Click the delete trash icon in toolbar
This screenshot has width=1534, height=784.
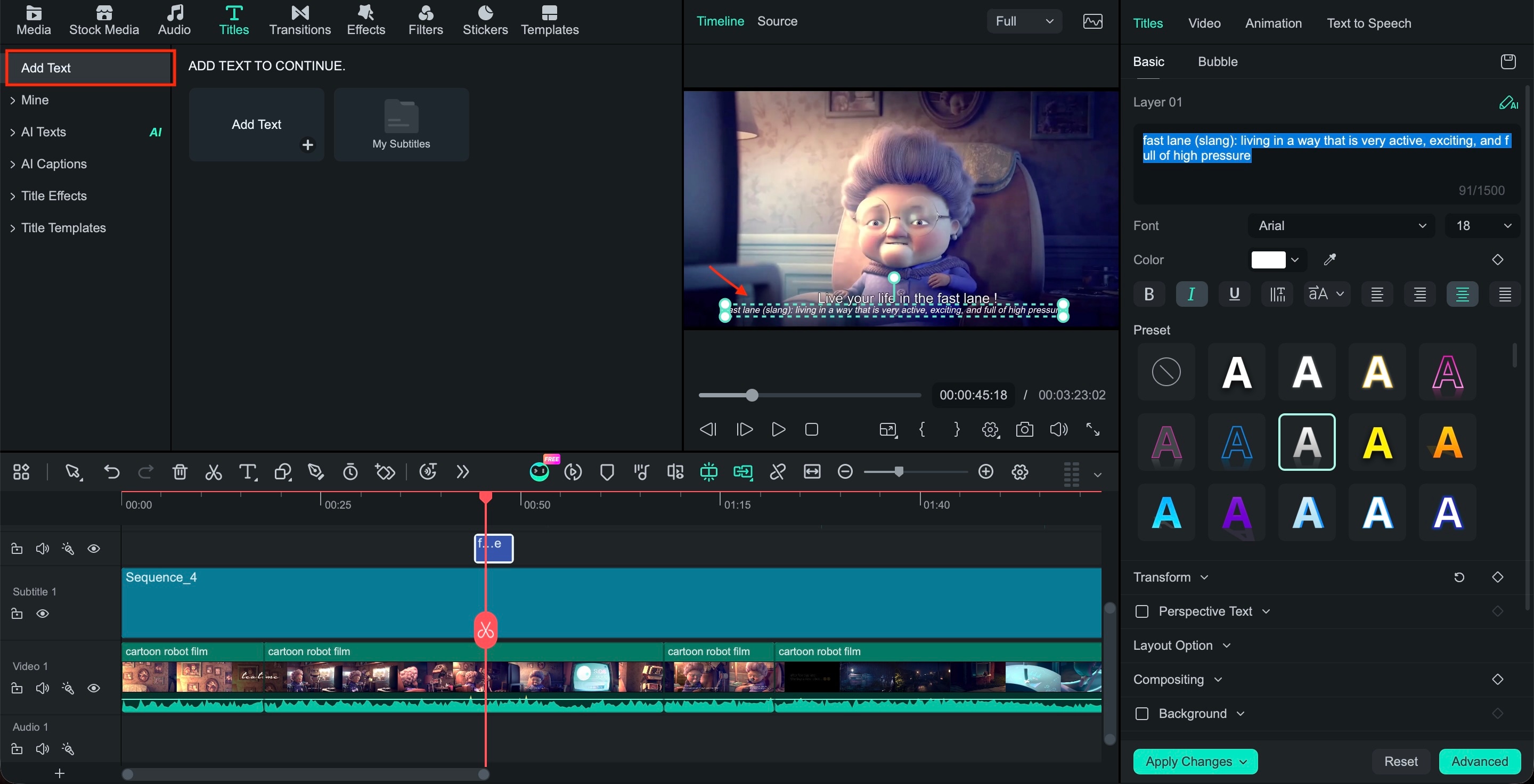coord(180,472)
